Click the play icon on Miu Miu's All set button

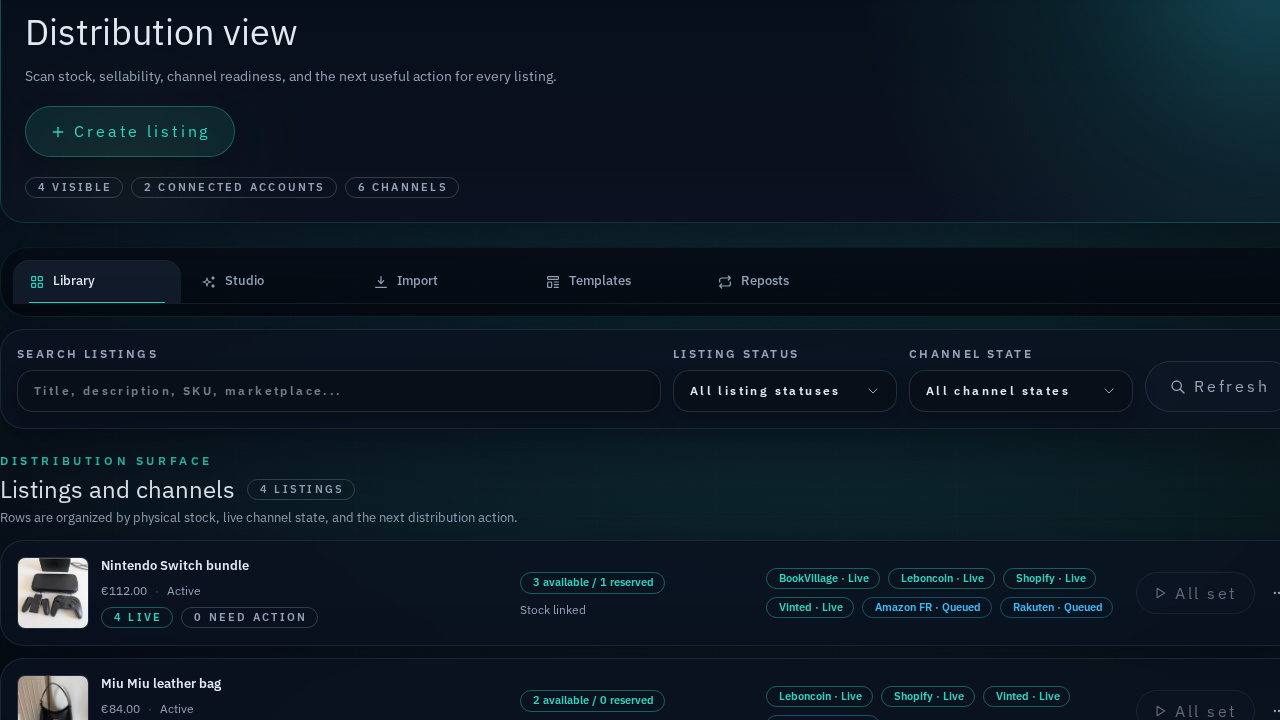point(1160,711)
